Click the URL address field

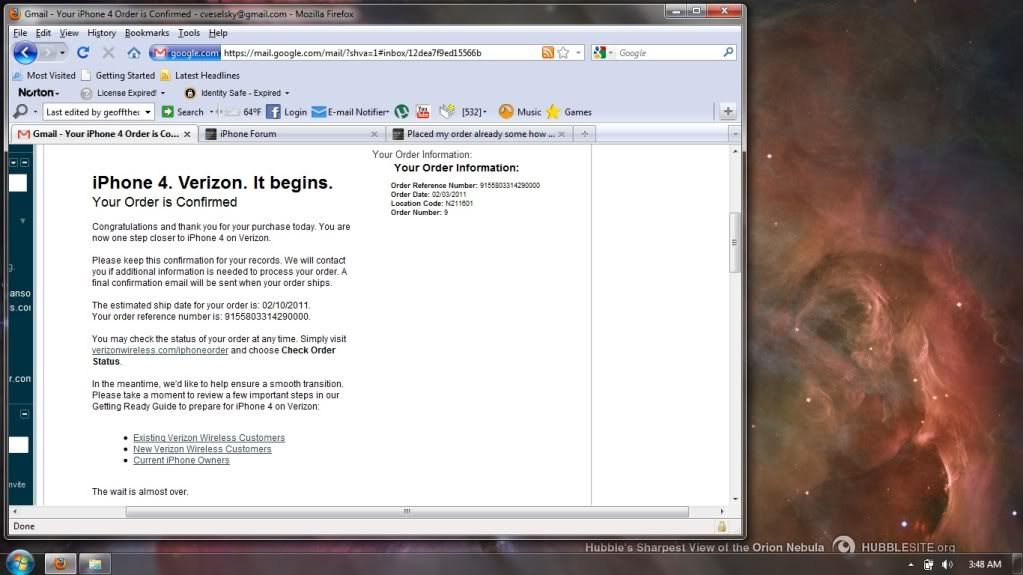380,53
